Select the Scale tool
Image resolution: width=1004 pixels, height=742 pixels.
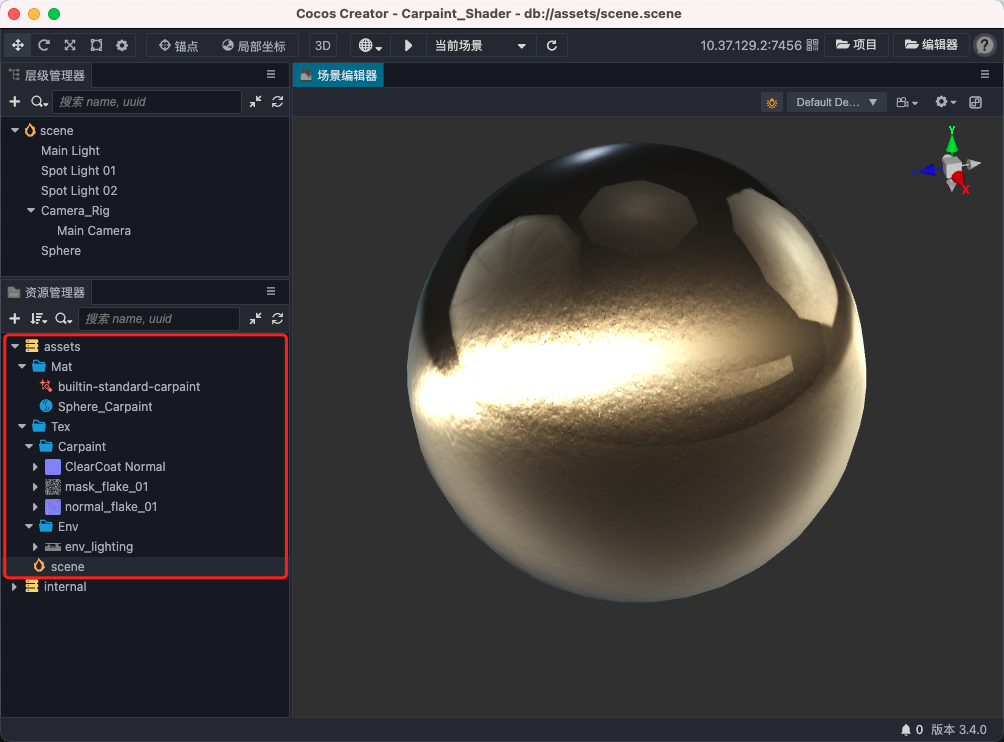(69, 45)
